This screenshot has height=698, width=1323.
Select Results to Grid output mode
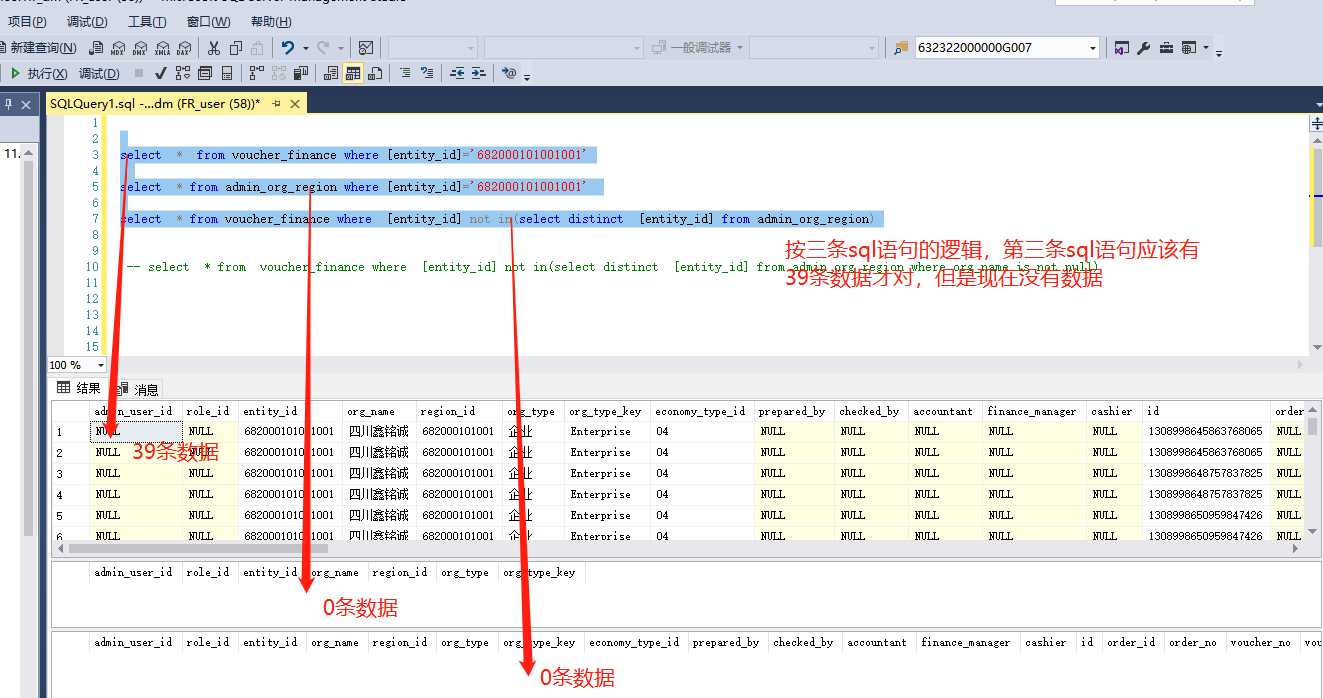click(353, 73)
